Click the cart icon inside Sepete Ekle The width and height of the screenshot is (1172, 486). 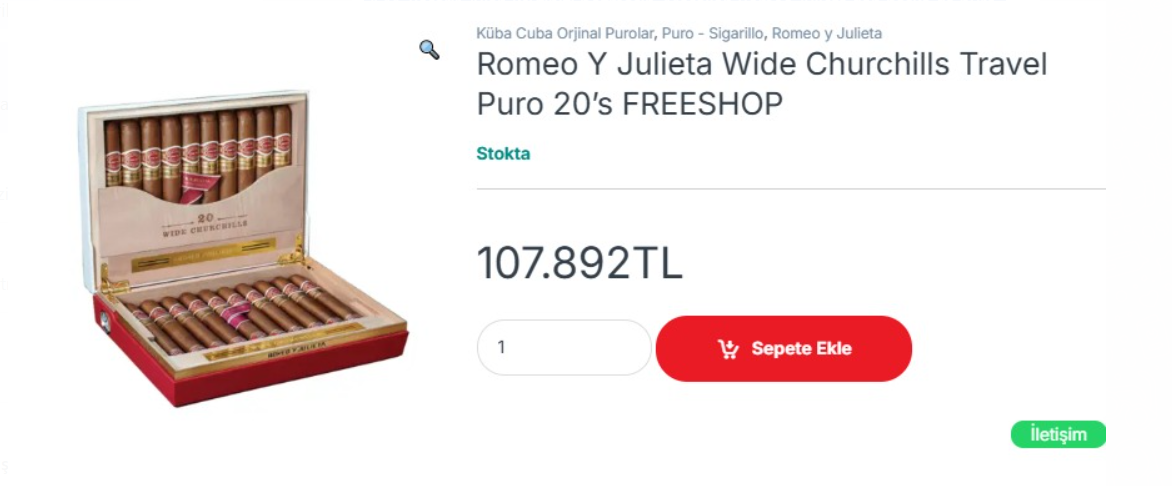[728, 349]
